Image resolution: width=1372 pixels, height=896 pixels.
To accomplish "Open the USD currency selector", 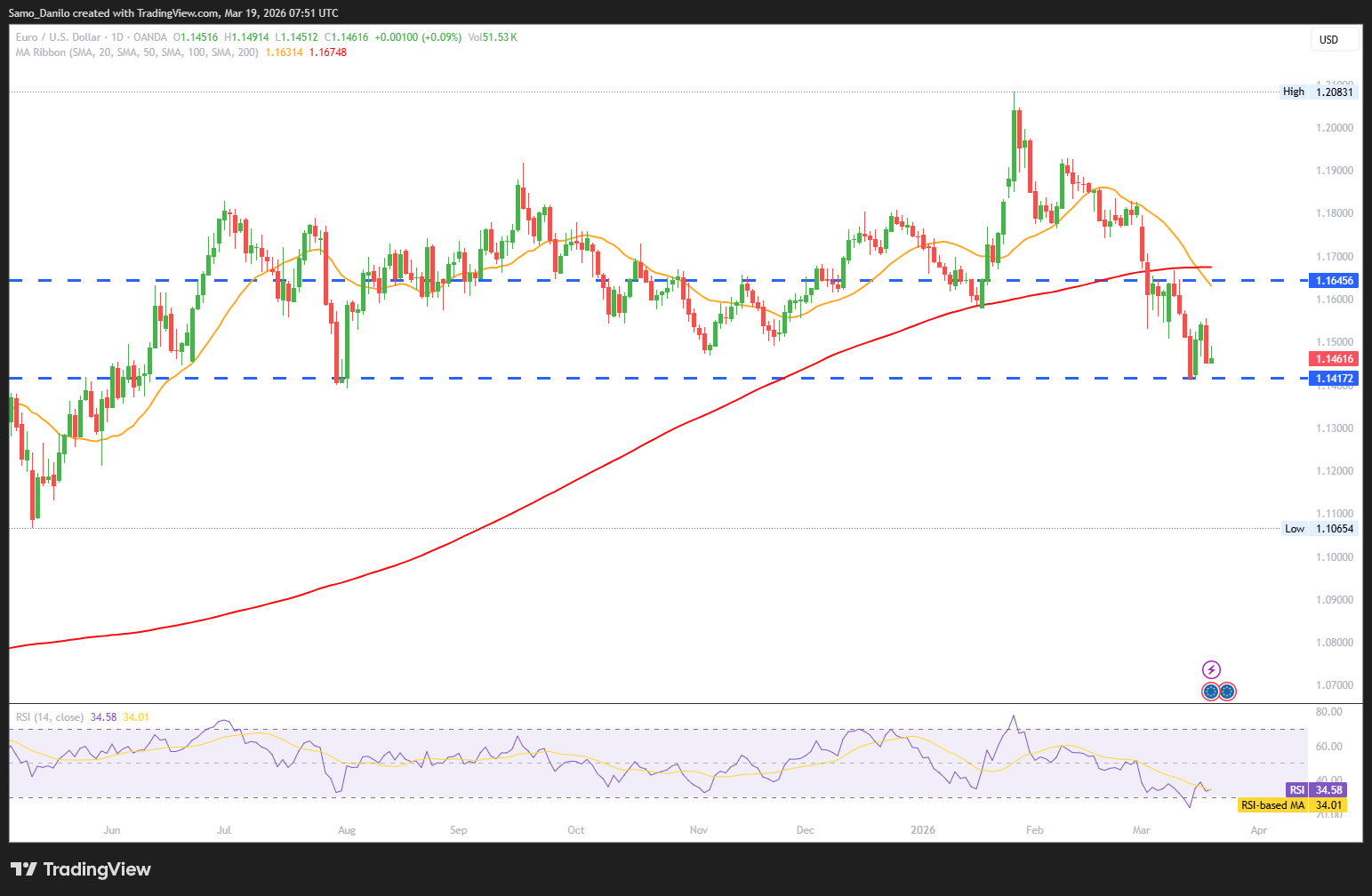I will pyautogui.click(x=1335, y=39).
